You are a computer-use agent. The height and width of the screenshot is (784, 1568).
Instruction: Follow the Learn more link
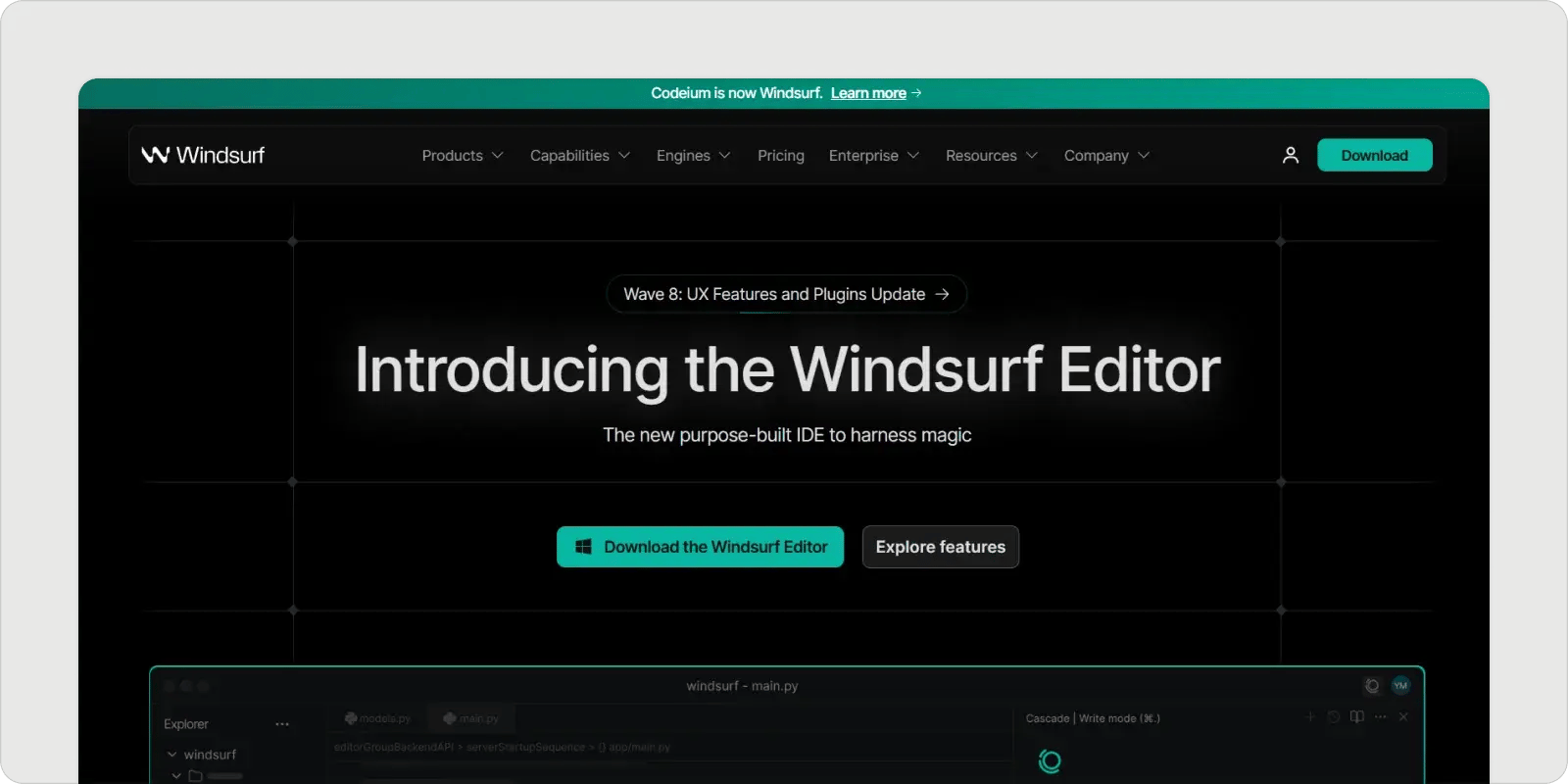tap(868, 93)
